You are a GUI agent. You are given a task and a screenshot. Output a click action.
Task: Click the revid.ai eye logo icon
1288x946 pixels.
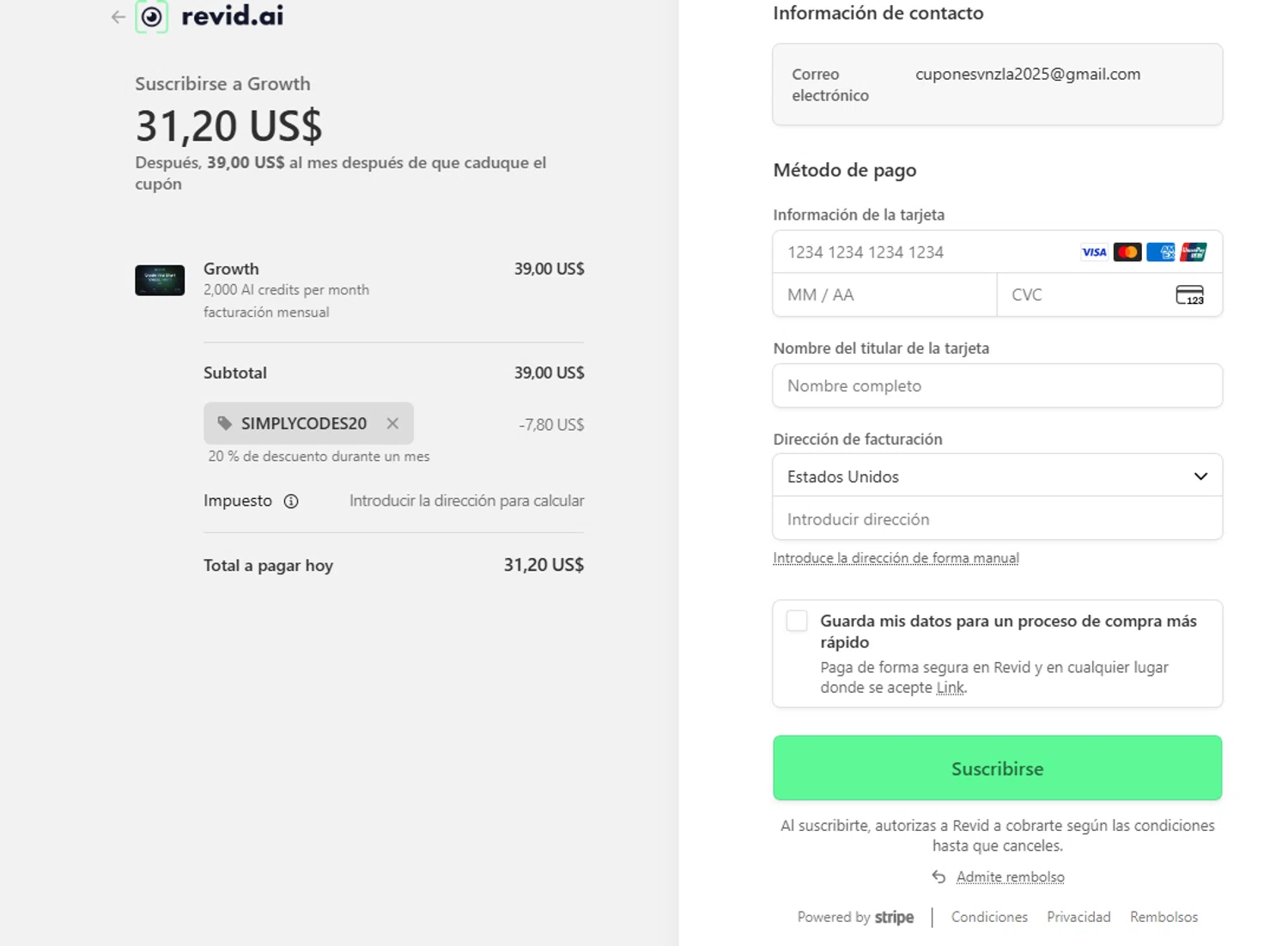(x=152, y=16)
